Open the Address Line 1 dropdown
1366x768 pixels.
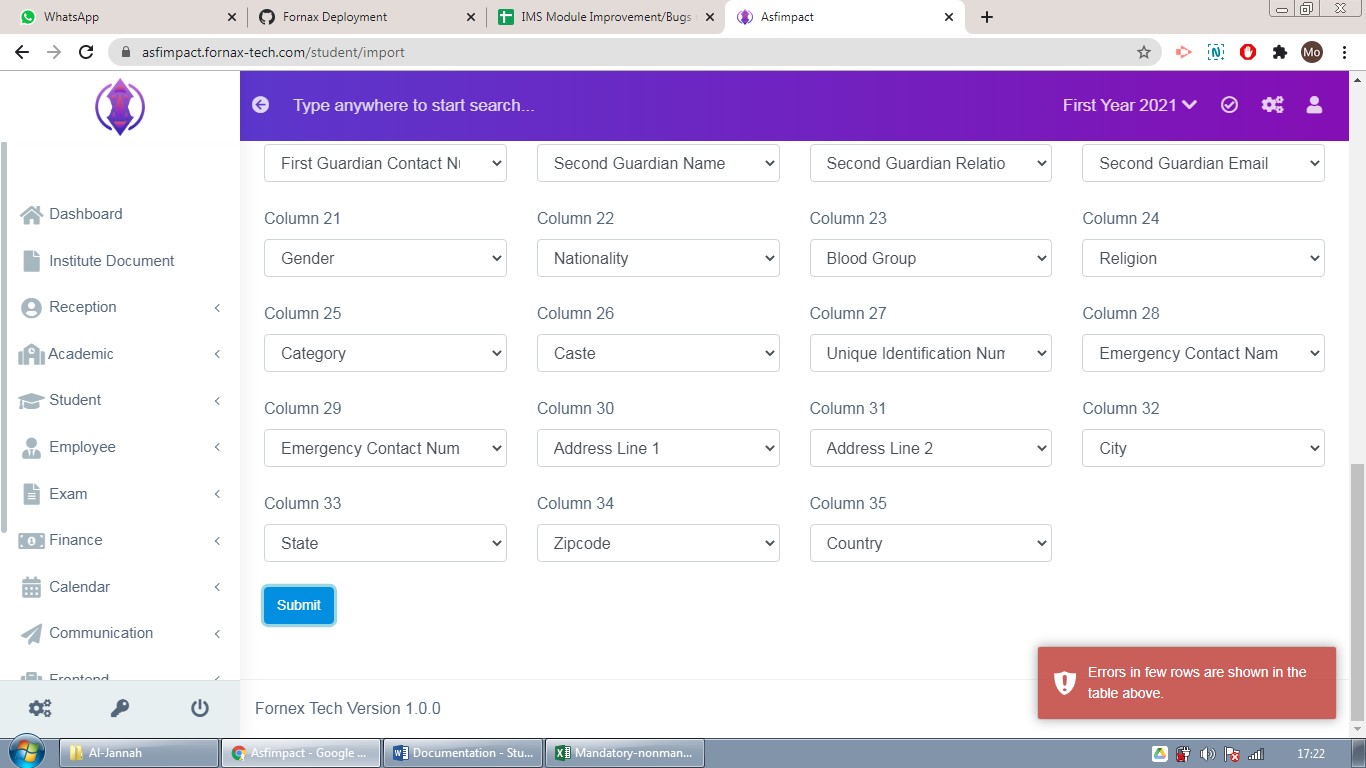tap(658, 448)
